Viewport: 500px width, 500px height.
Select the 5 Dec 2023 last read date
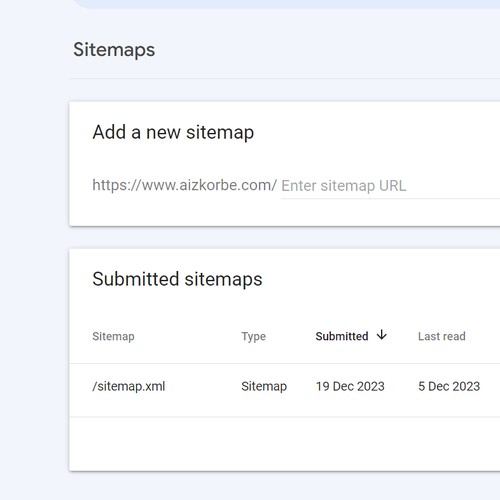[x=449, y=386]
